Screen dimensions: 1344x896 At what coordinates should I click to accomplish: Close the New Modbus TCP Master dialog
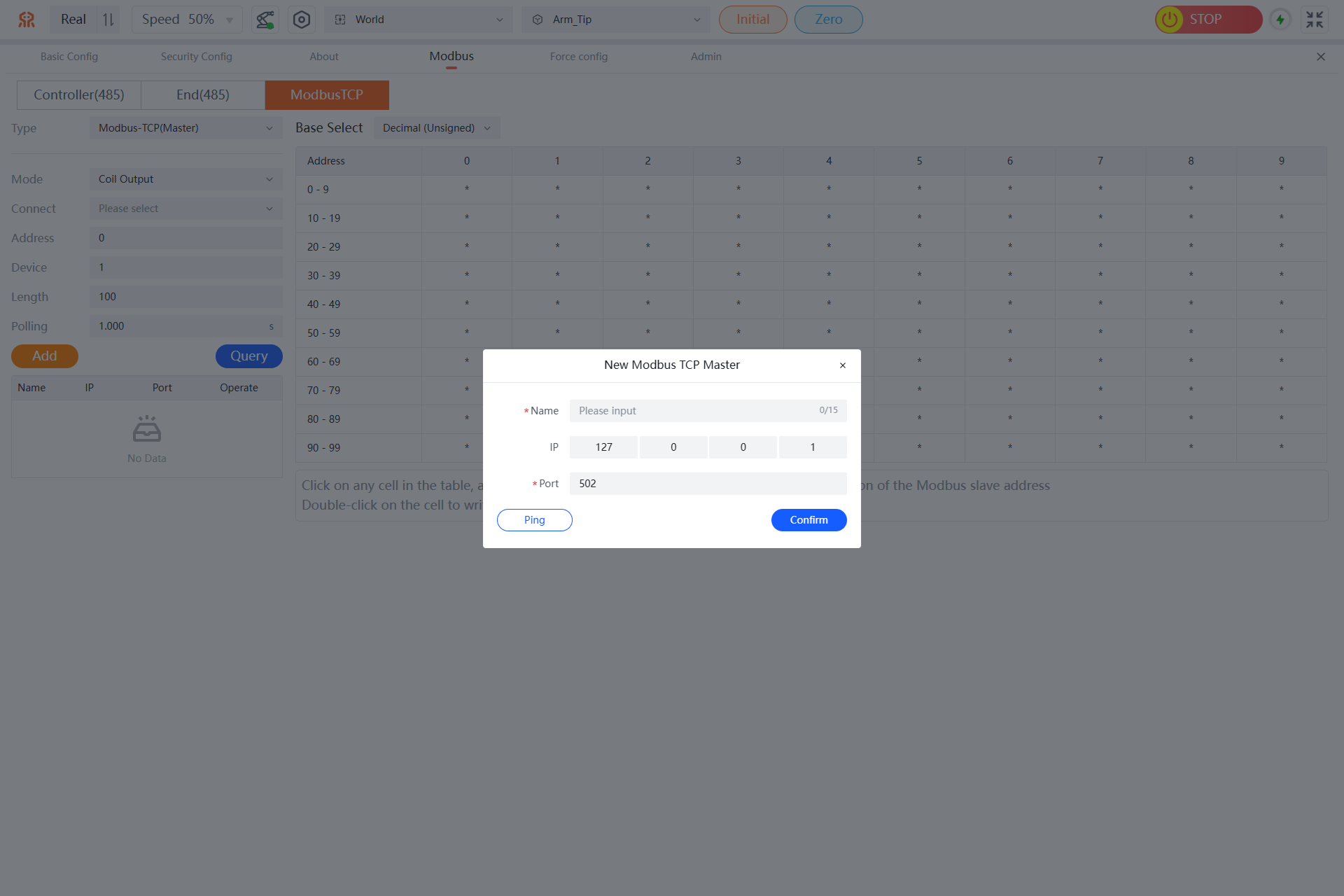point(843,365)
